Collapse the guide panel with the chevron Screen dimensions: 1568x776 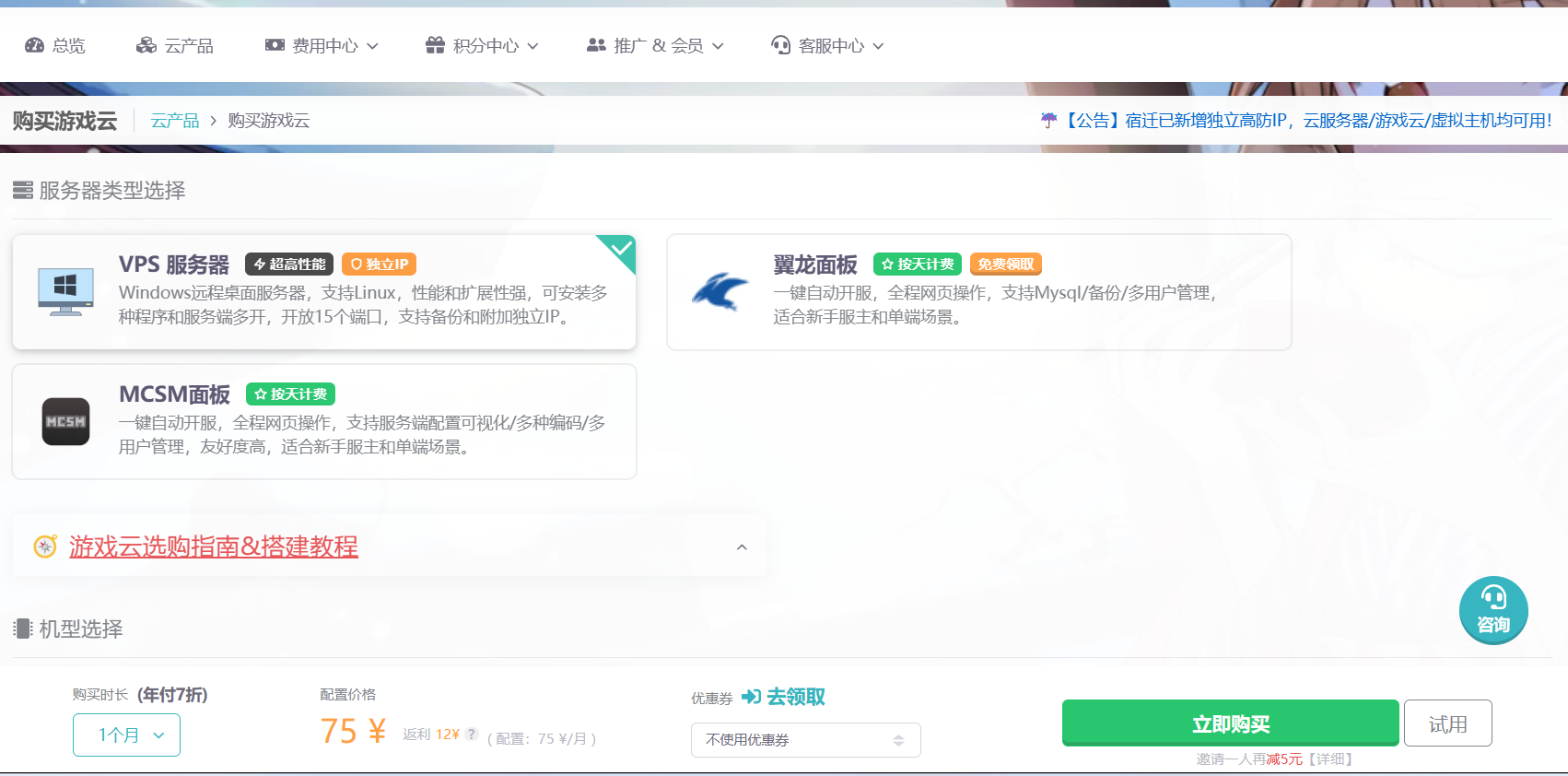coord(742,547)
